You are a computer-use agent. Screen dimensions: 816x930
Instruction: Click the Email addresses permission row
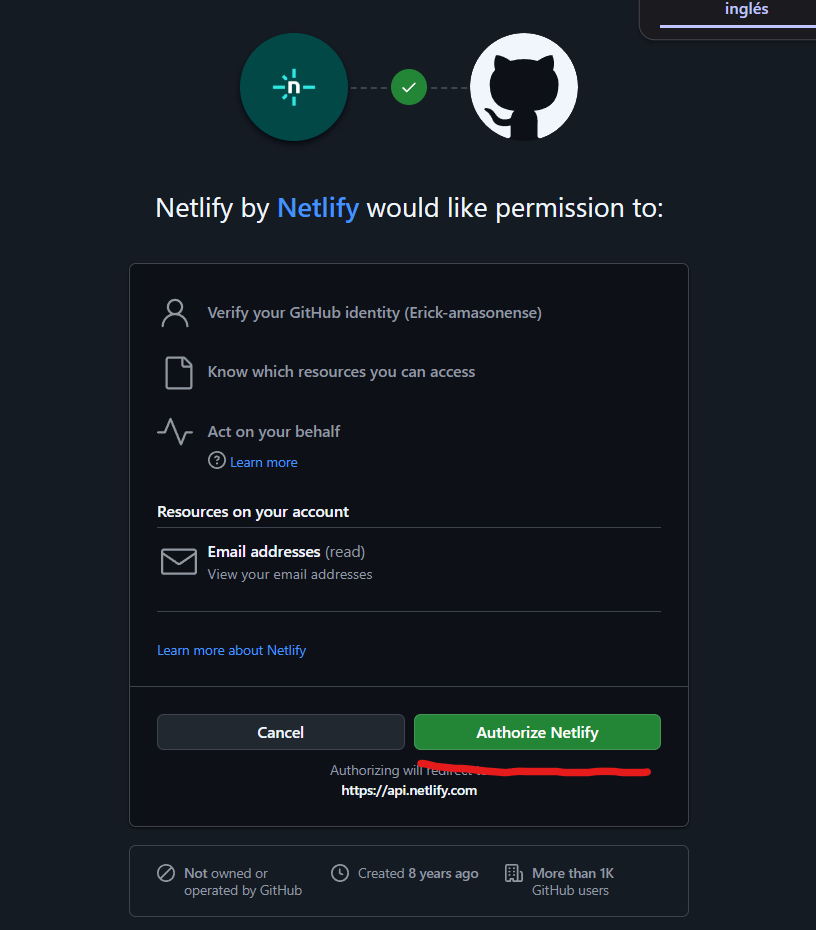[x=264, y=552]
